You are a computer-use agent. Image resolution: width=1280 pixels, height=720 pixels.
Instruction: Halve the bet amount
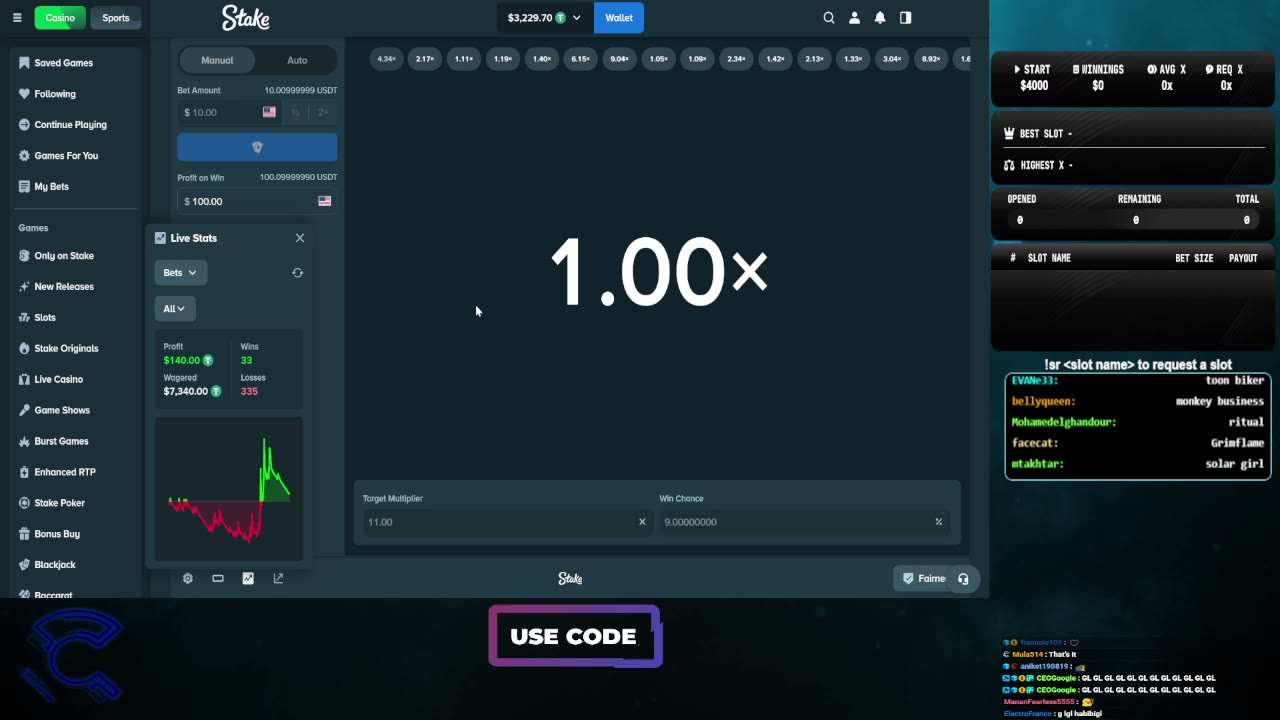(x=295, y=113)
